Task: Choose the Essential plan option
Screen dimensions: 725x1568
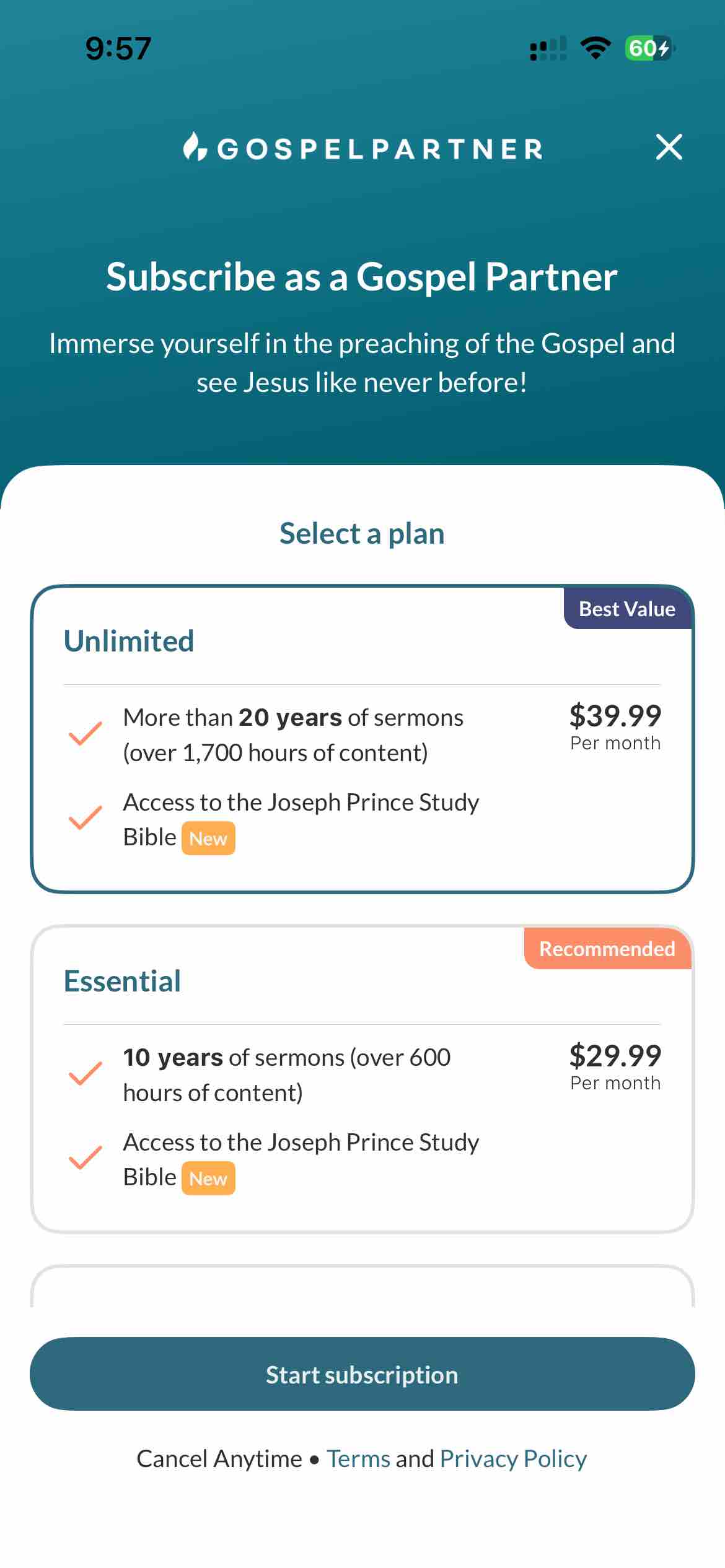Action: 362,1079
